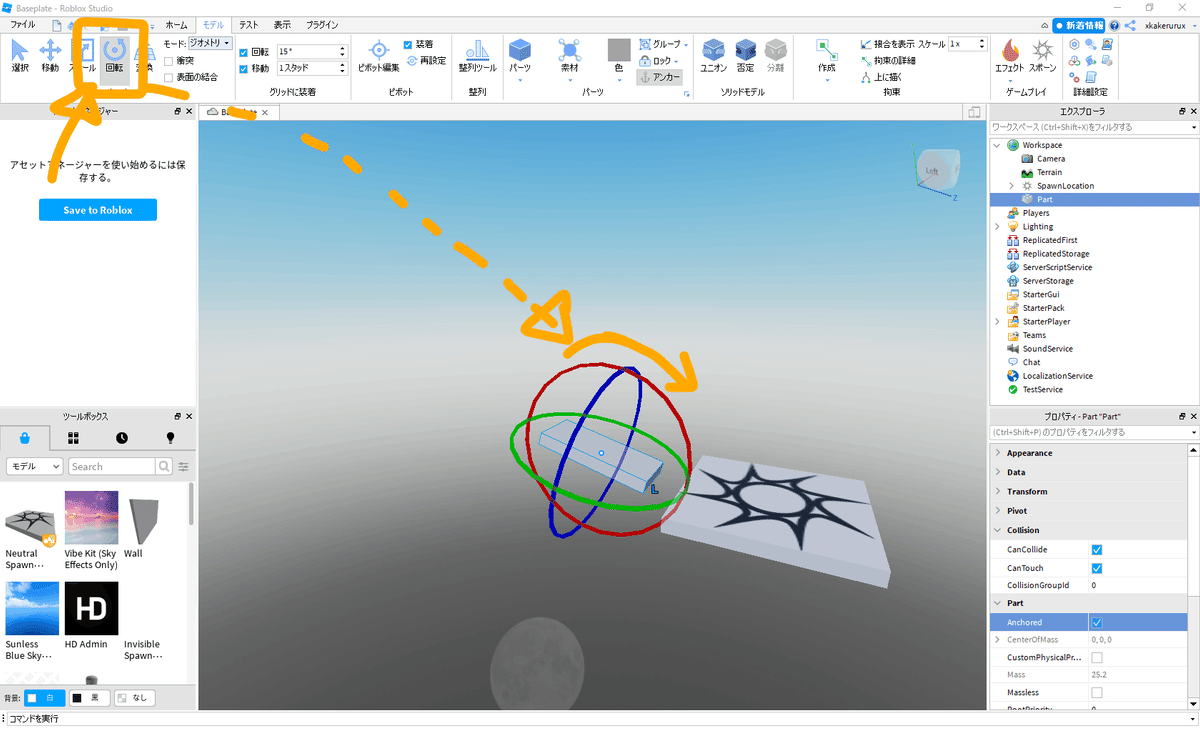Click the Toolbox Search input field
The image size is (1200, 746).
click(110, 467)
